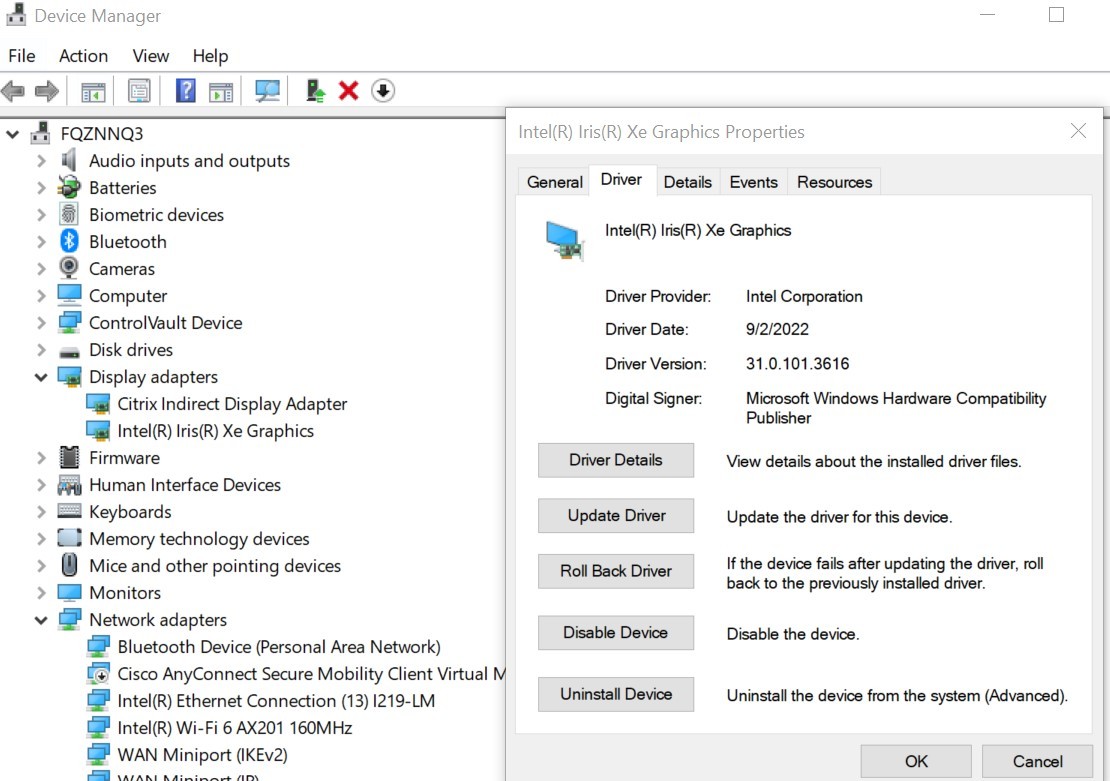The image size is (1110, 781).
Task: Expand the Firmware category
Action: click(x=41, y=458)
